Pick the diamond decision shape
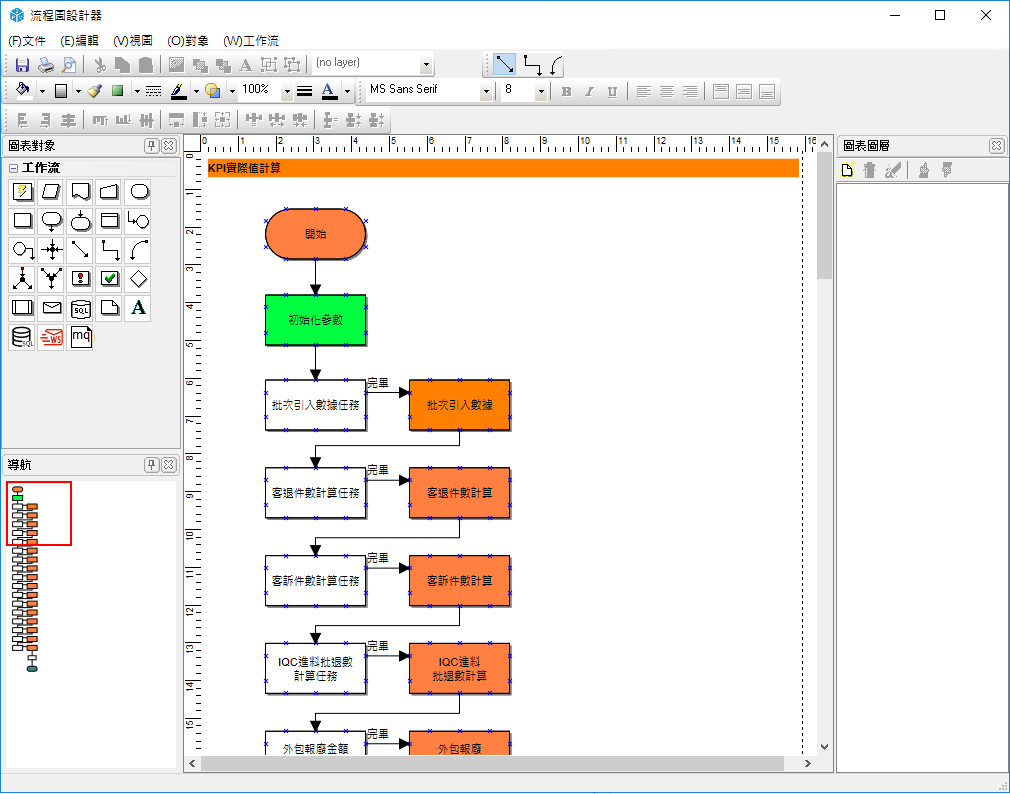The width and height of the screenshot is (1010, 794). [139, 279]
